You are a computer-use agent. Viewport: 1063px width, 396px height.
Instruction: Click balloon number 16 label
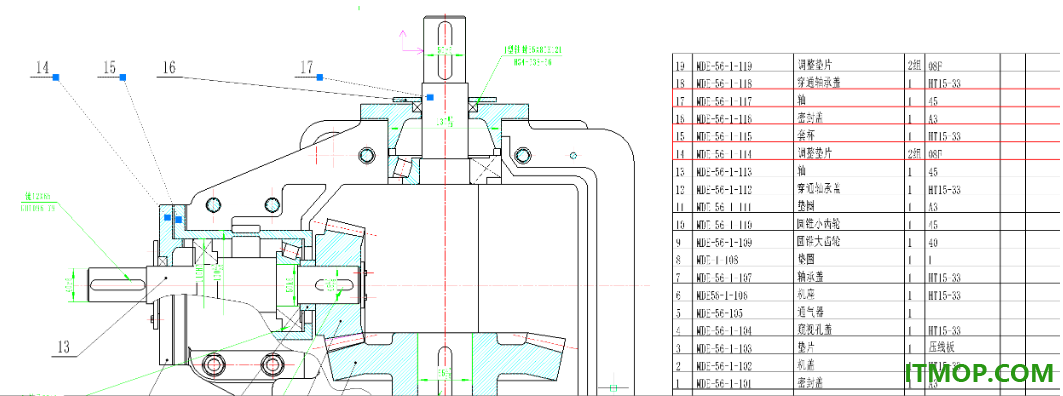pos(168,67)
